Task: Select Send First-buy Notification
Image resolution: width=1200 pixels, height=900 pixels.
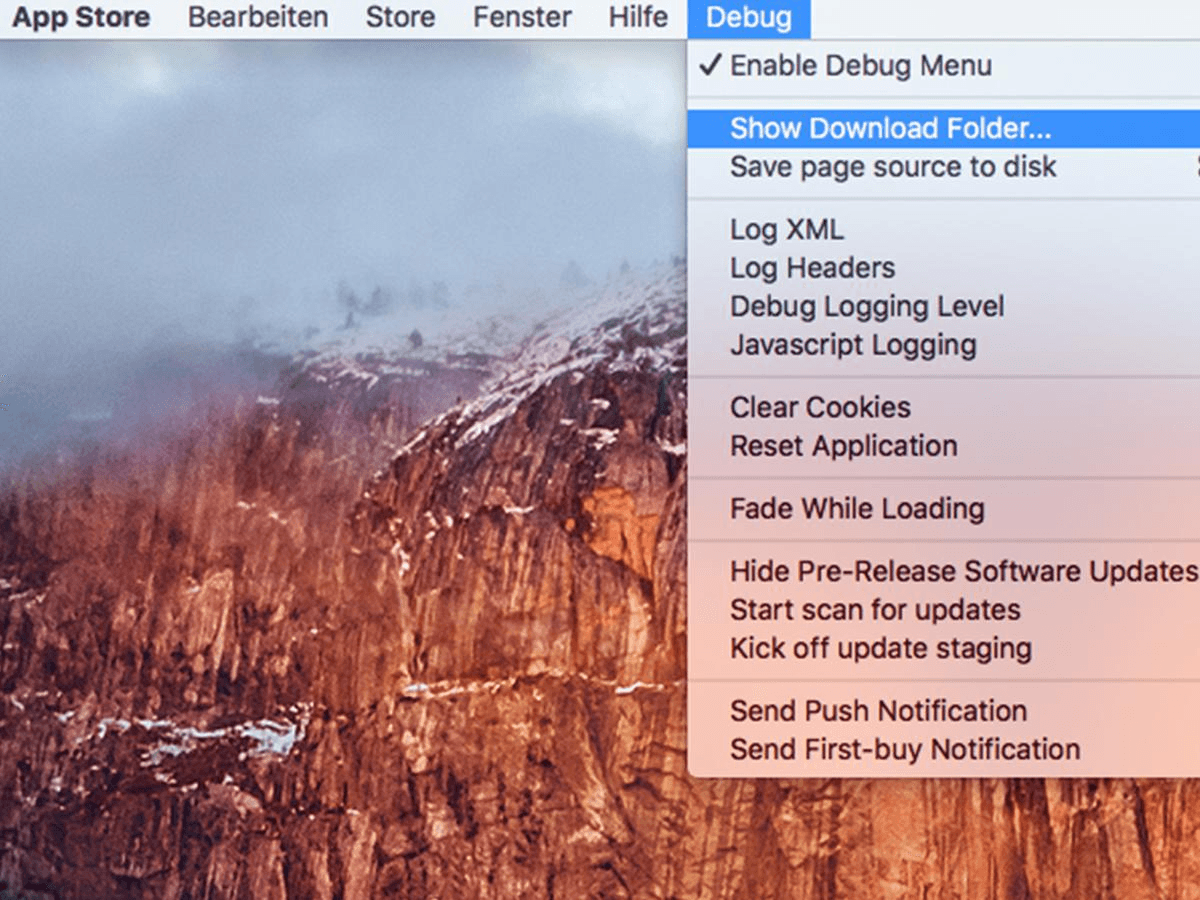Action: (x=905, y=749)
